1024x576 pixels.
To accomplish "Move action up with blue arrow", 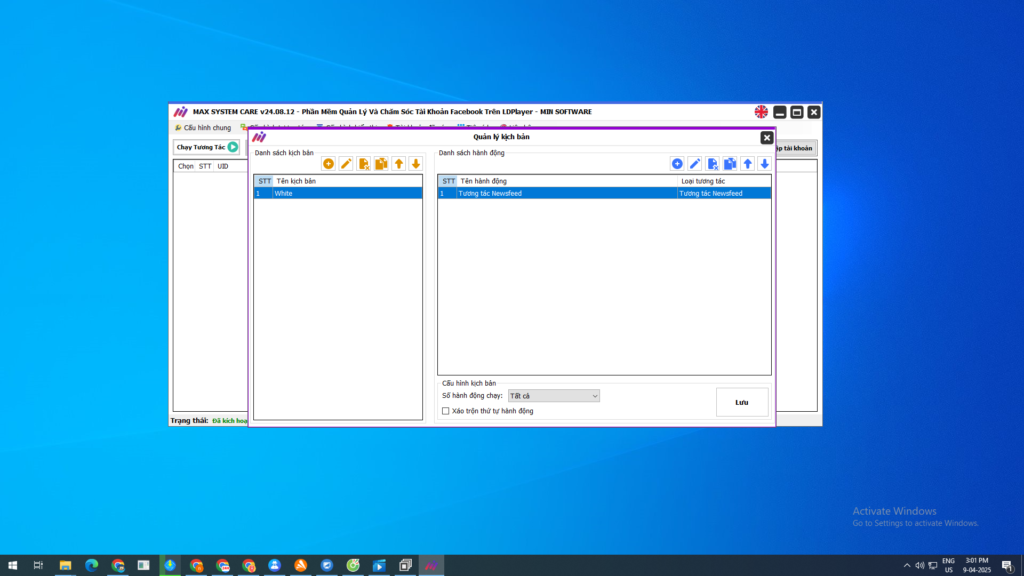I will tap(747, 163).
